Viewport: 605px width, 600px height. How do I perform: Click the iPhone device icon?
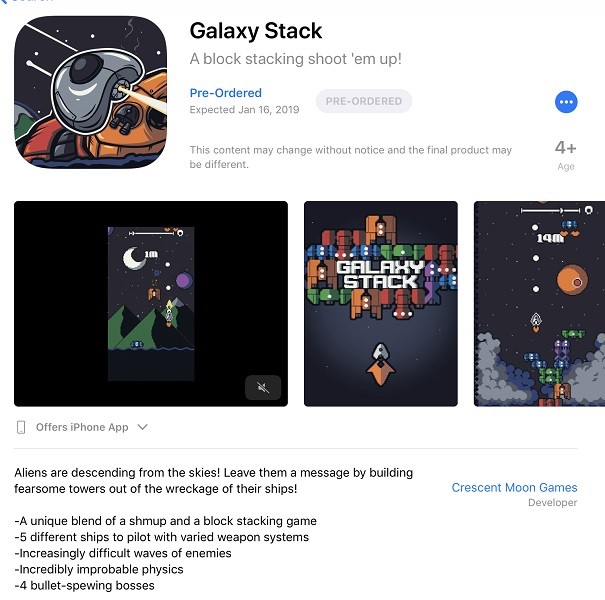coord(21,427)
